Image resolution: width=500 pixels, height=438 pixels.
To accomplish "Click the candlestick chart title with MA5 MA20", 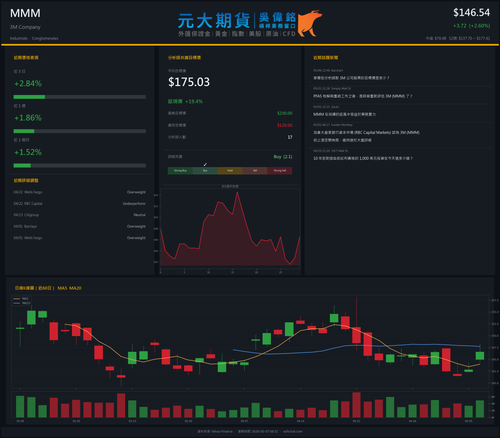I will (48, 288).
